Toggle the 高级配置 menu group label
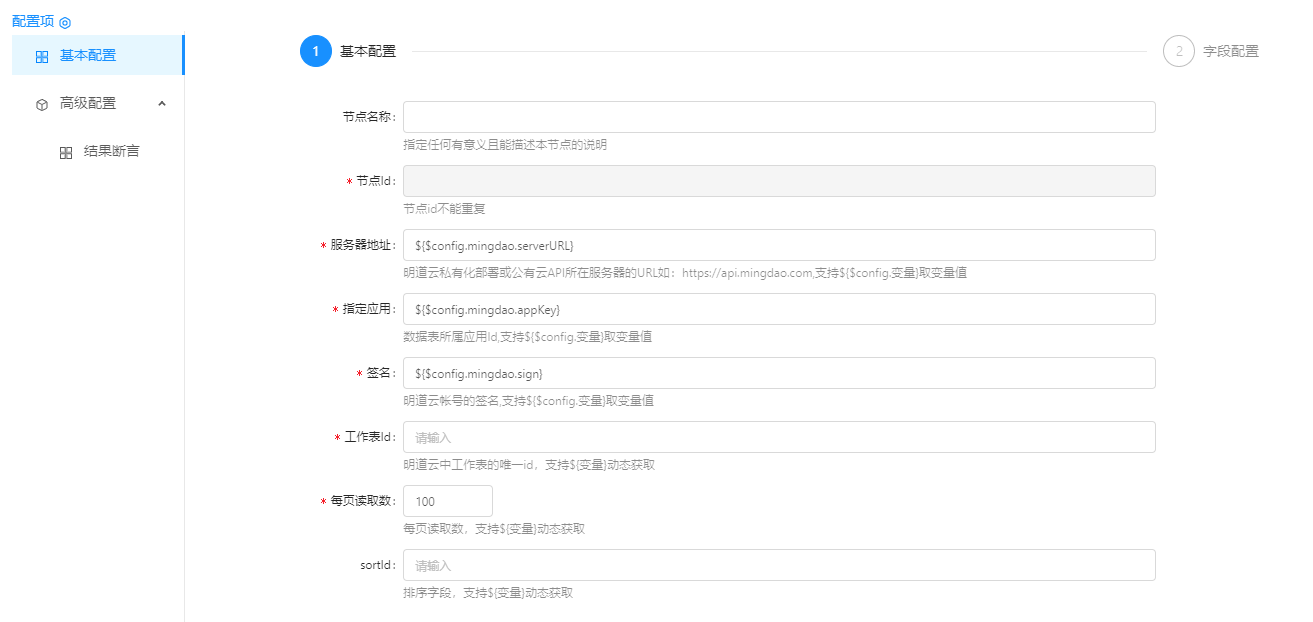Screen dimensions: 1313x622 tap(88, 103)
